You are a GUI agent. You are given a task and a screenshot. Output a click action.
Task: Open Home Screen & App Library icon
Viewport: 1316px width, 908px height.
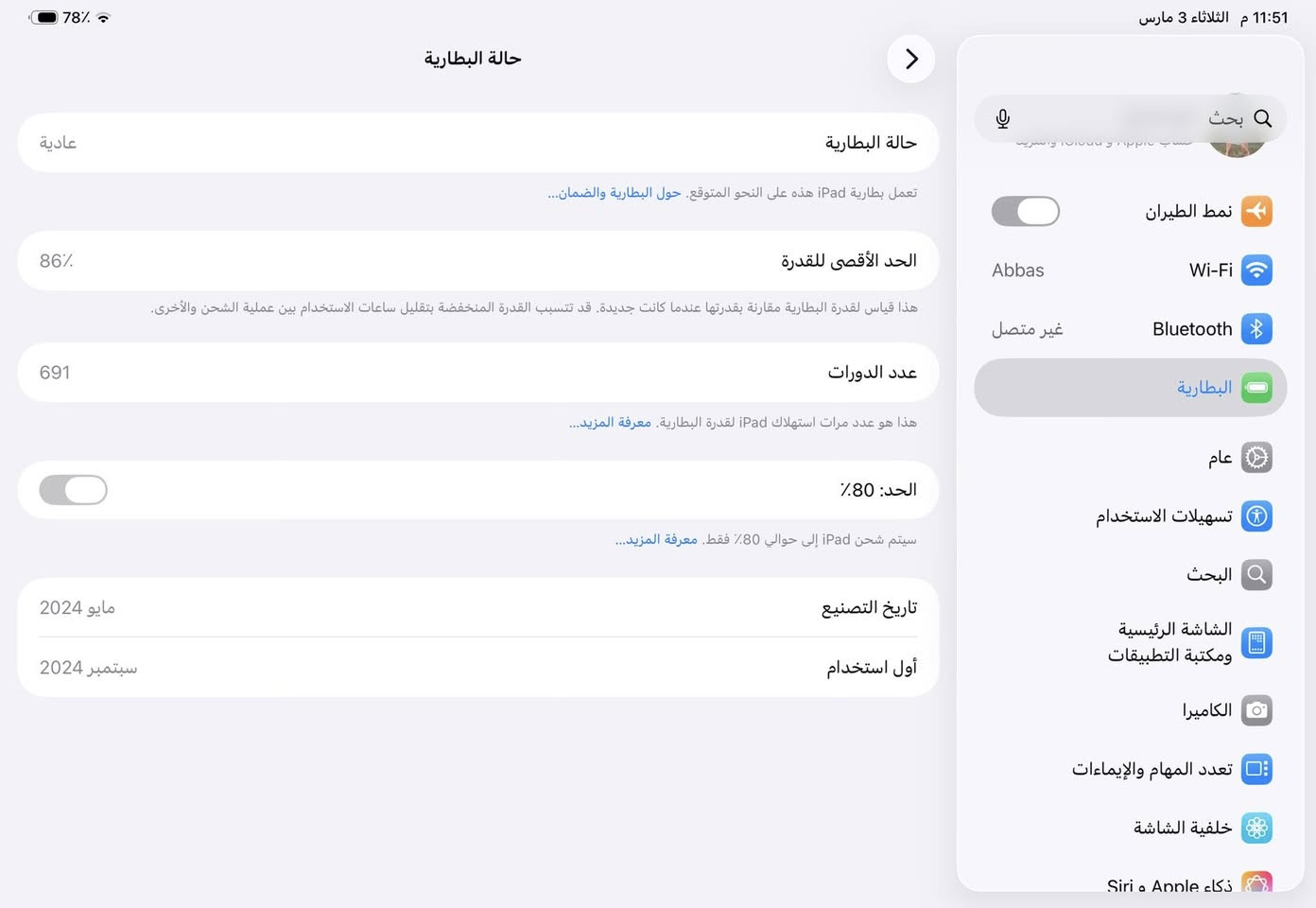(1256, 642)
